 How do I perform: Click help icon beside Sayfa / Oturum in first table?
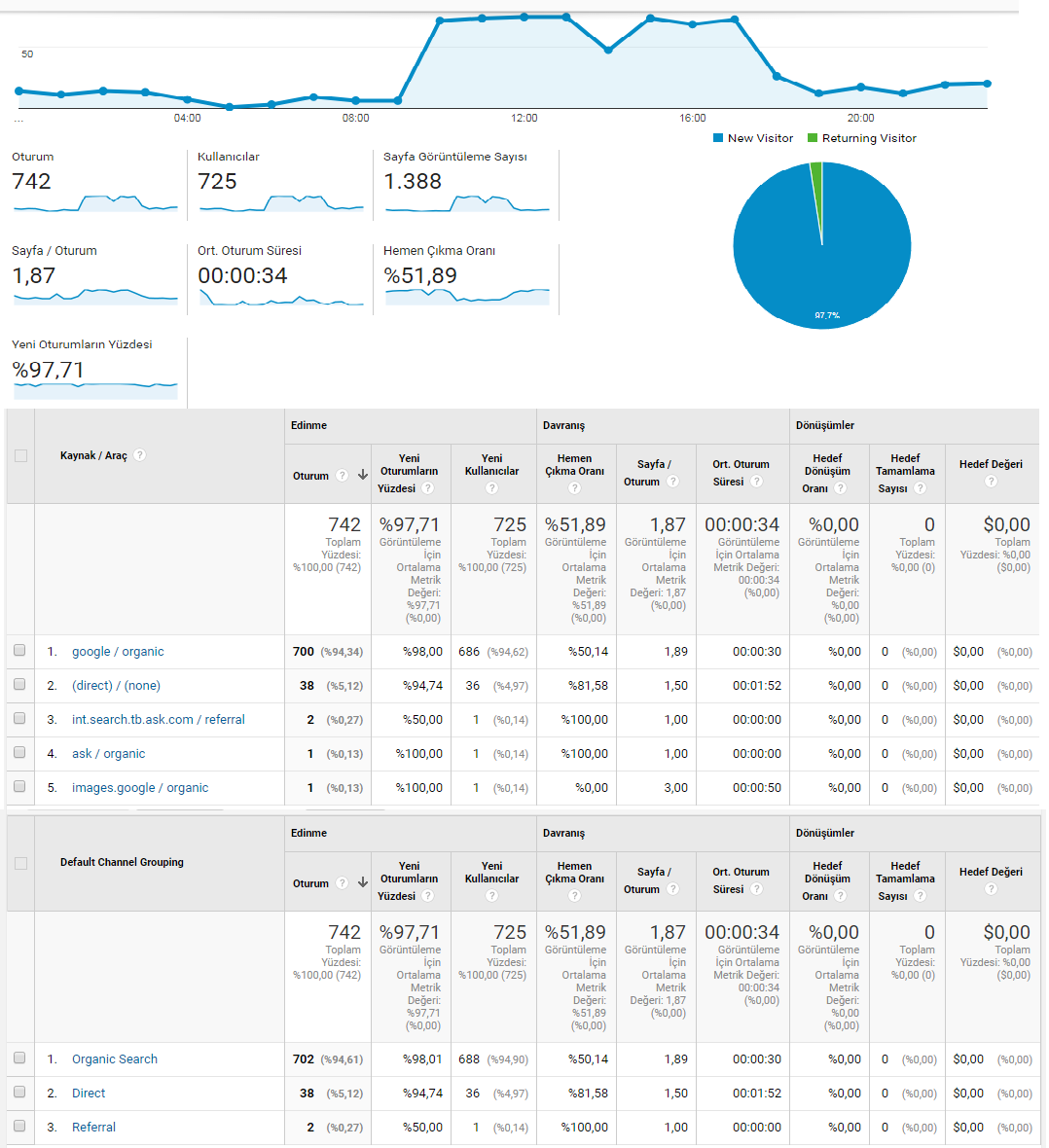(x=672, y=481)
